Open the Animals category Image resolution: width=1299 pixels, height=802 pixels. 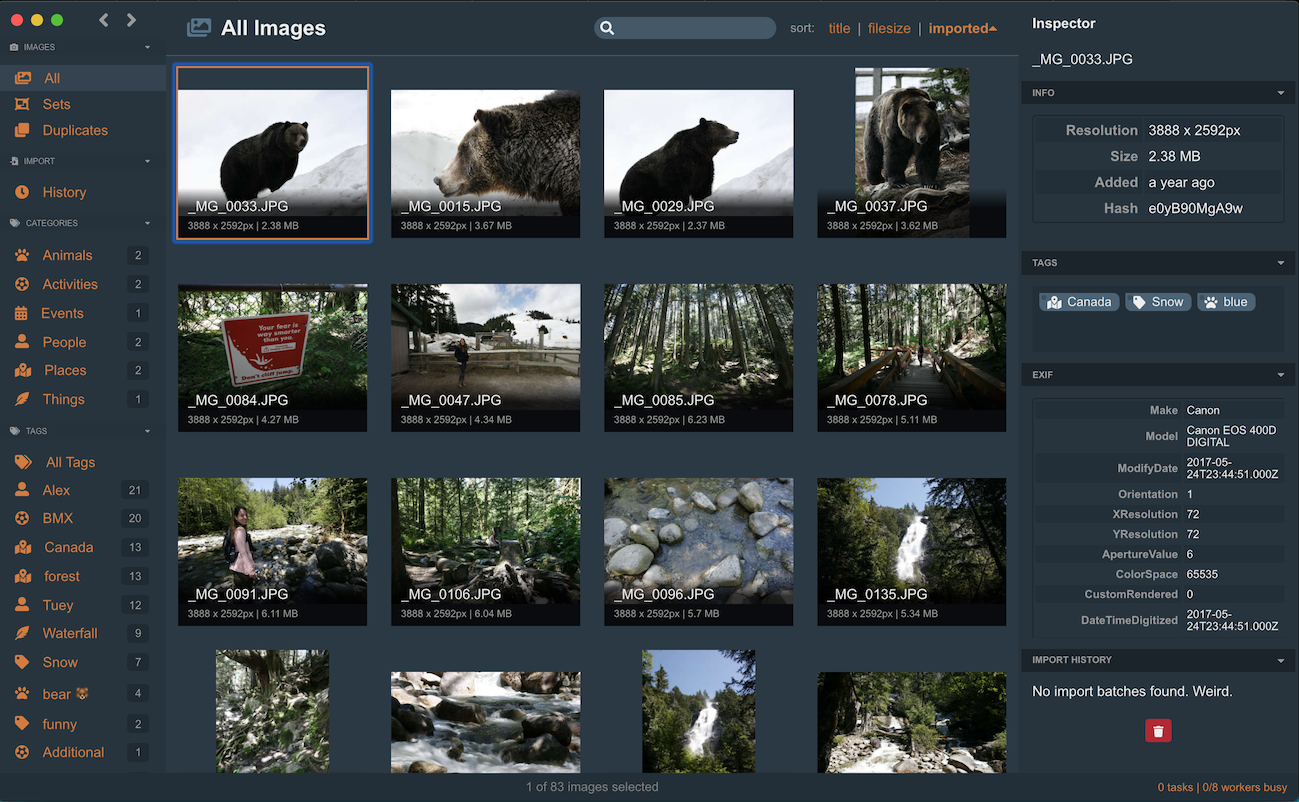(x=67, y=255)
